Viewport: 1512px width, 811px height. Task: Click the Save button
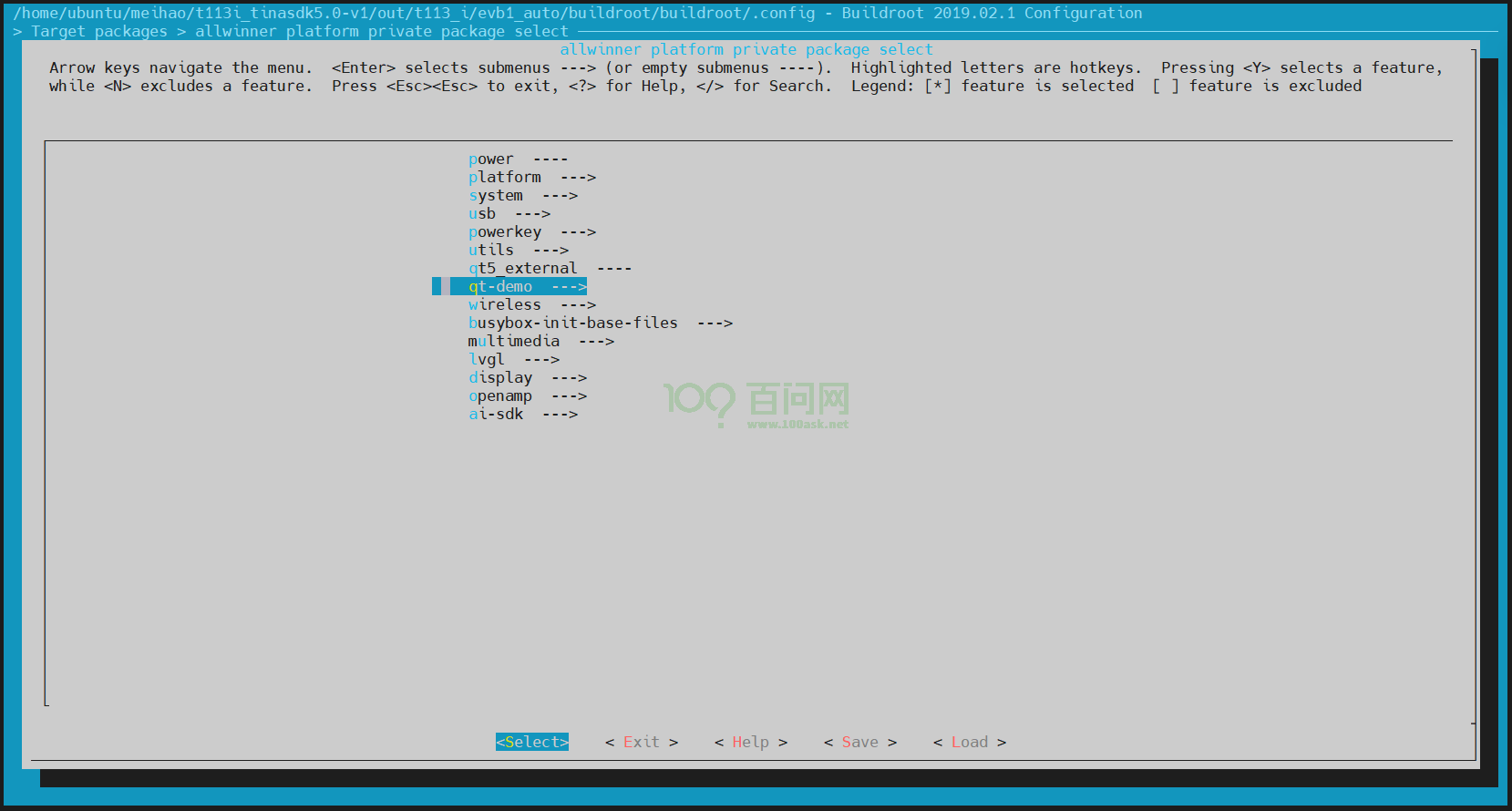tap(860, 743)
